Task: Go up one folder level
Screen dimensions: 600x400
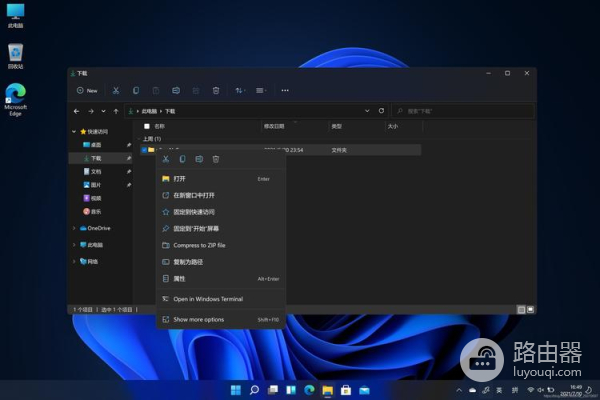Action: click(116, 111)
